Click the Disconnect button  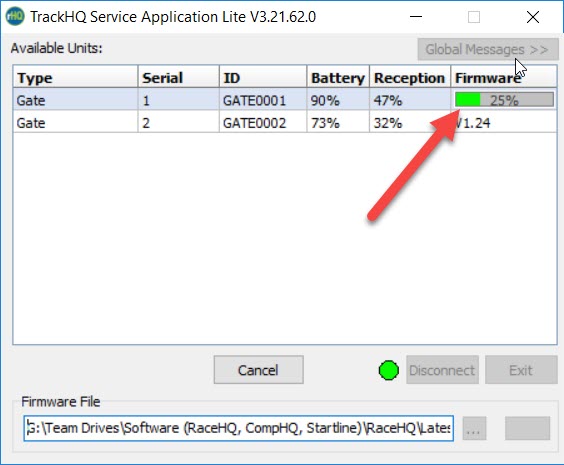tap(442, 370)
